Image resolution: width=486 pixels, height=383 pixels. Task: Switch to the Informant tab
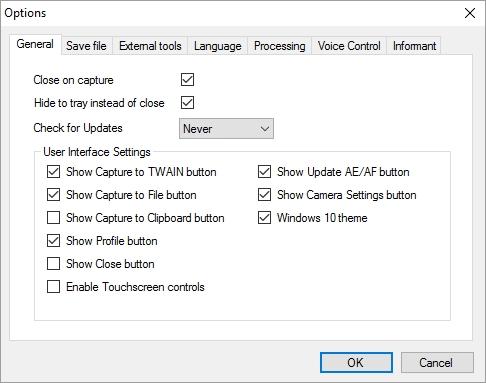(x=414, y=46)
